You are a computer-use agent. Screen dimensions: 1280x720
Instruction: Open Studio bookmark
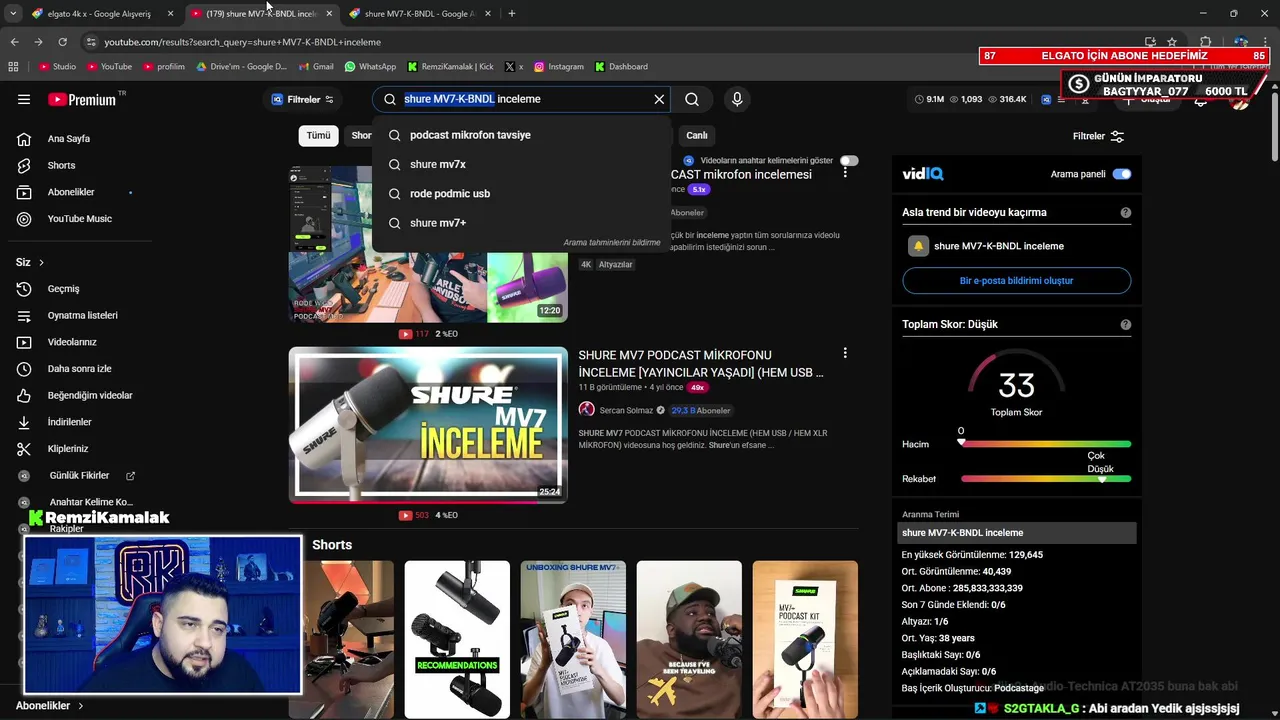(x=58, y=67)
